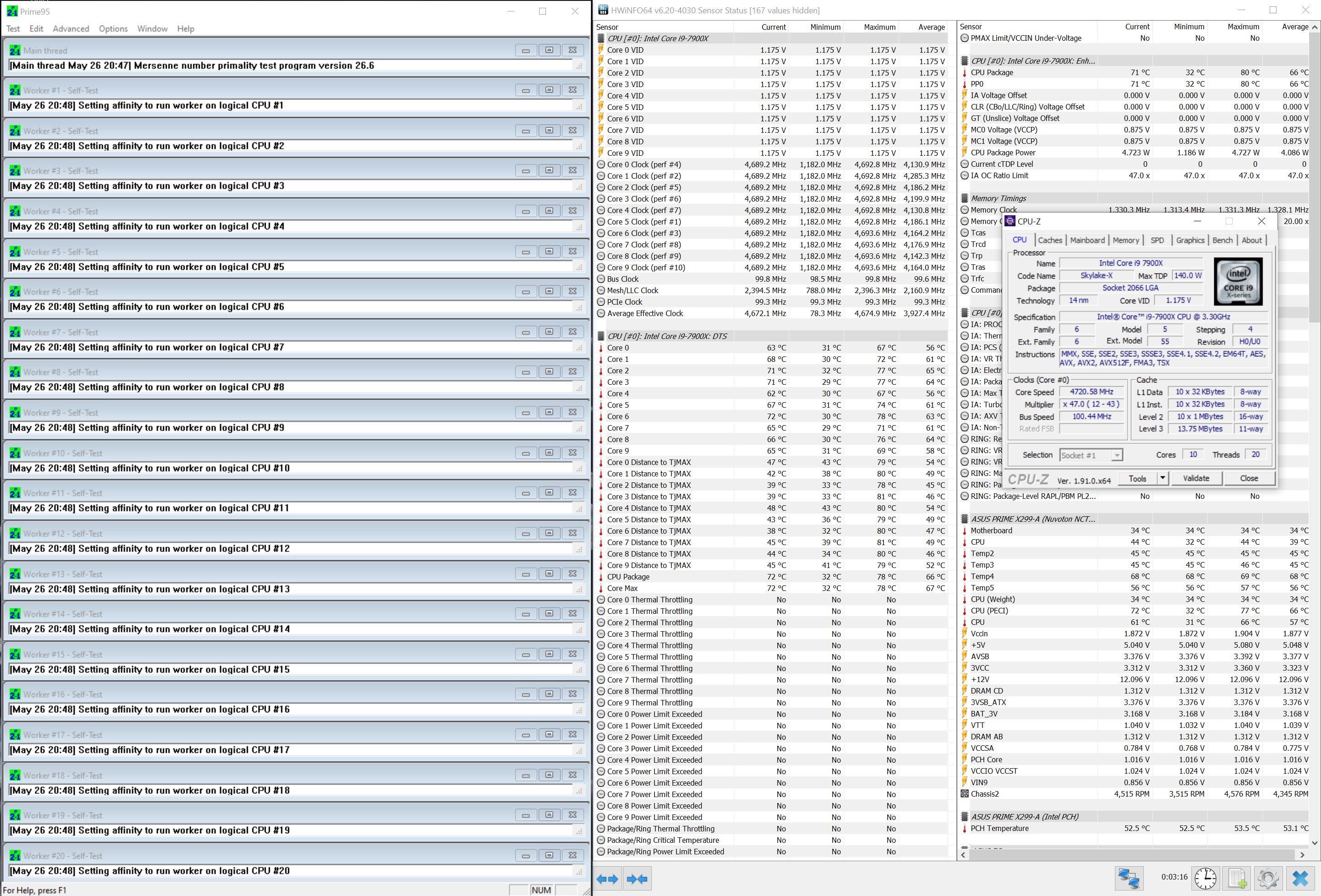The width and height of the screenshot is (1321, 896).
Task: Reset sensor min/max with clock icon
Action: (x=1205, y=879)
